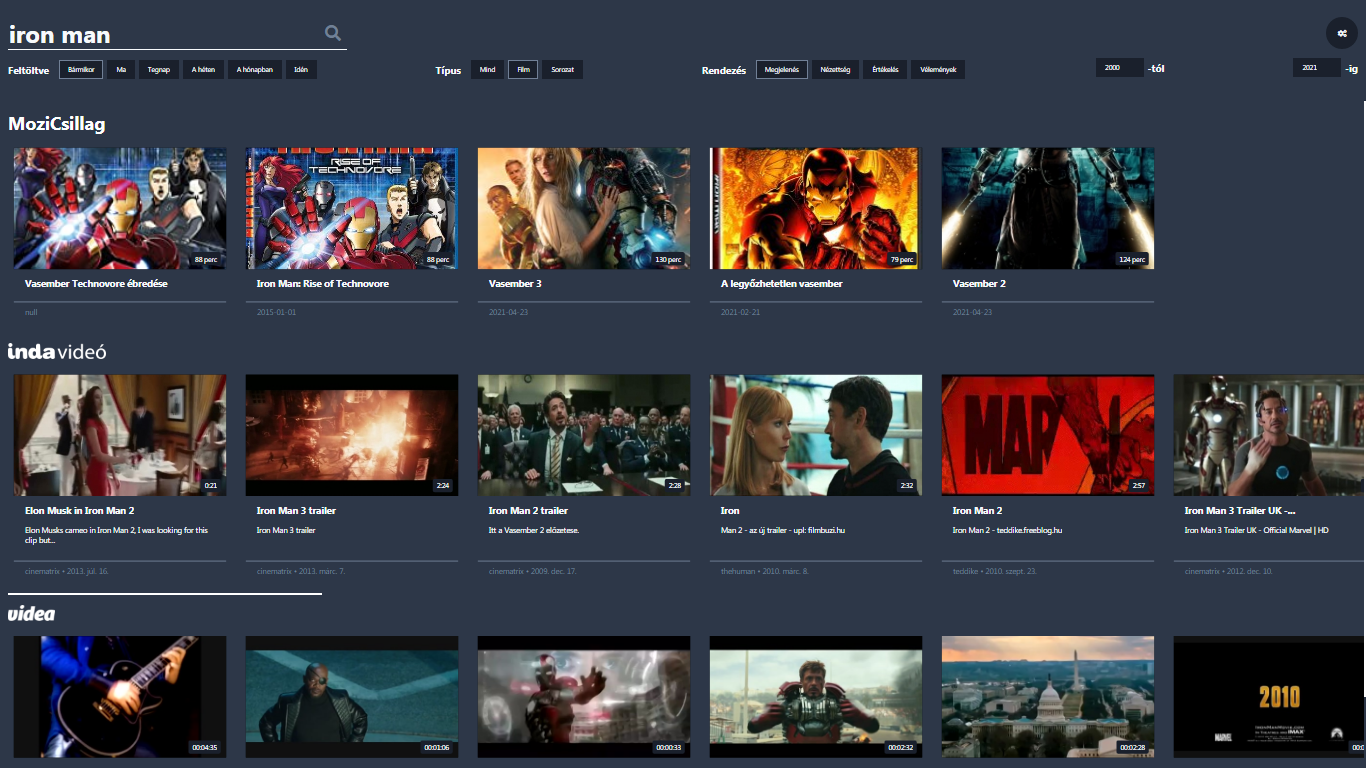Click 'Elon Musk in Iron Man 2' title
The width and height of the screenshot is (1366, 768).
[80, 511]
